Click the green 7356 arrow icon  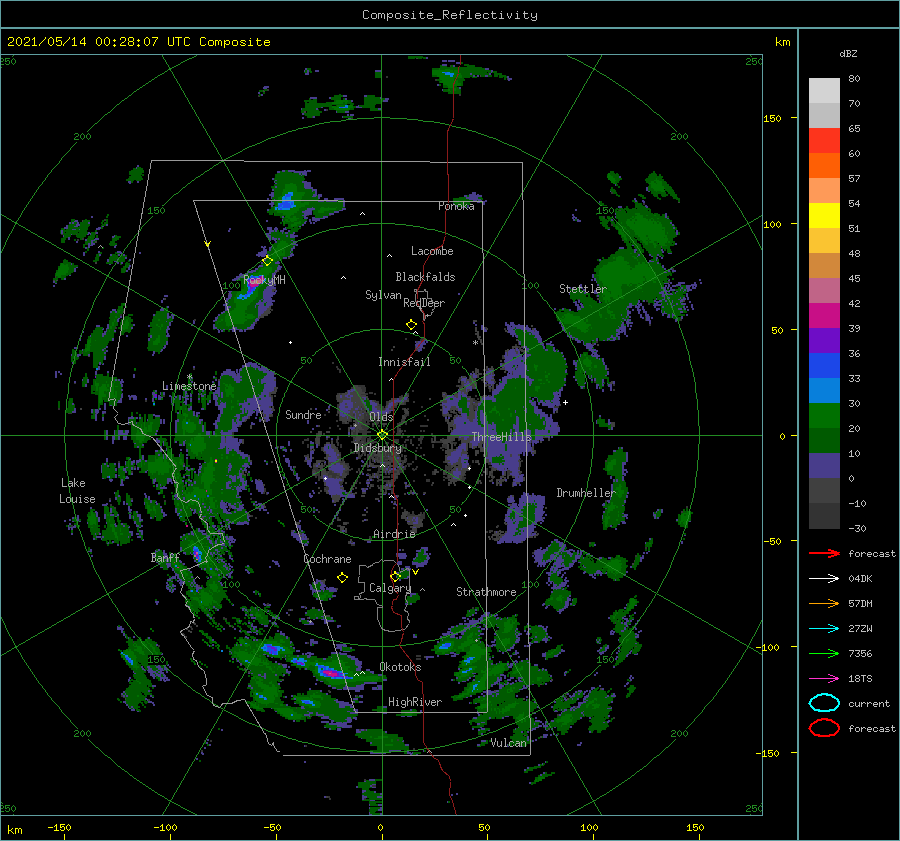tap(824, 653)
